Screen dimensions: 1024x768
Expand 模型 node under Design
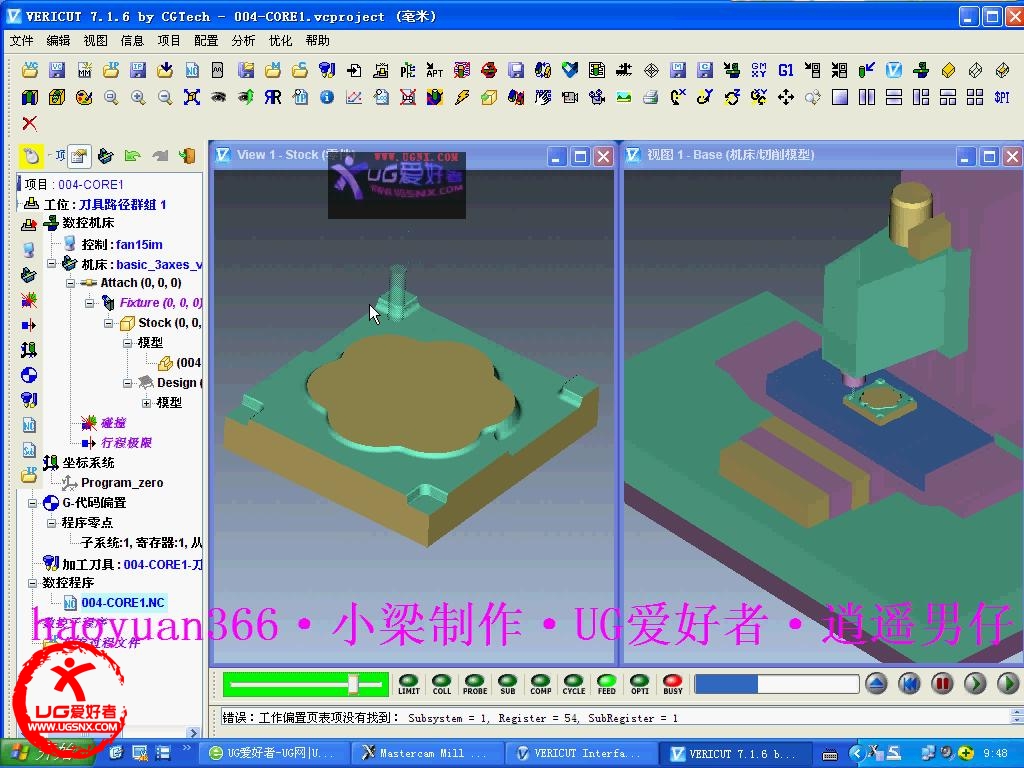pos(146,403)
